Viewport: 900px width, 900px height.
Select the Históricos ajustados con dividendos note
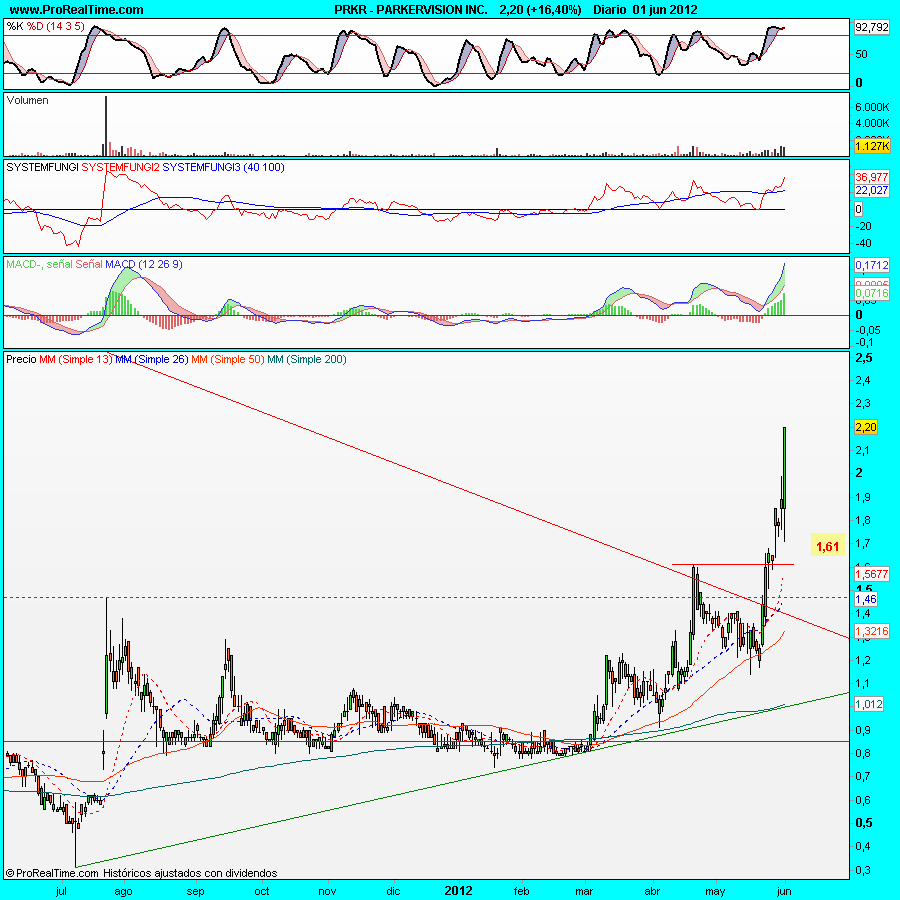(x=190, y=873)
